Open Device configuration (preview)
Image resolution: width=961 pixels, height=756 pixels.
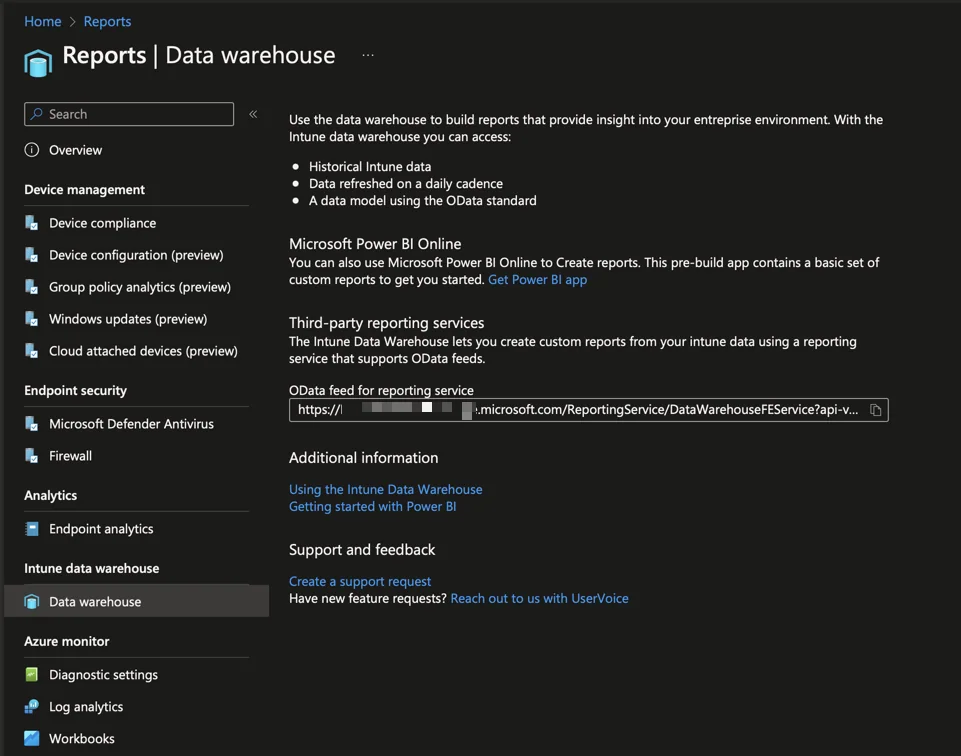pyautogui.click(x=136, y=255)
